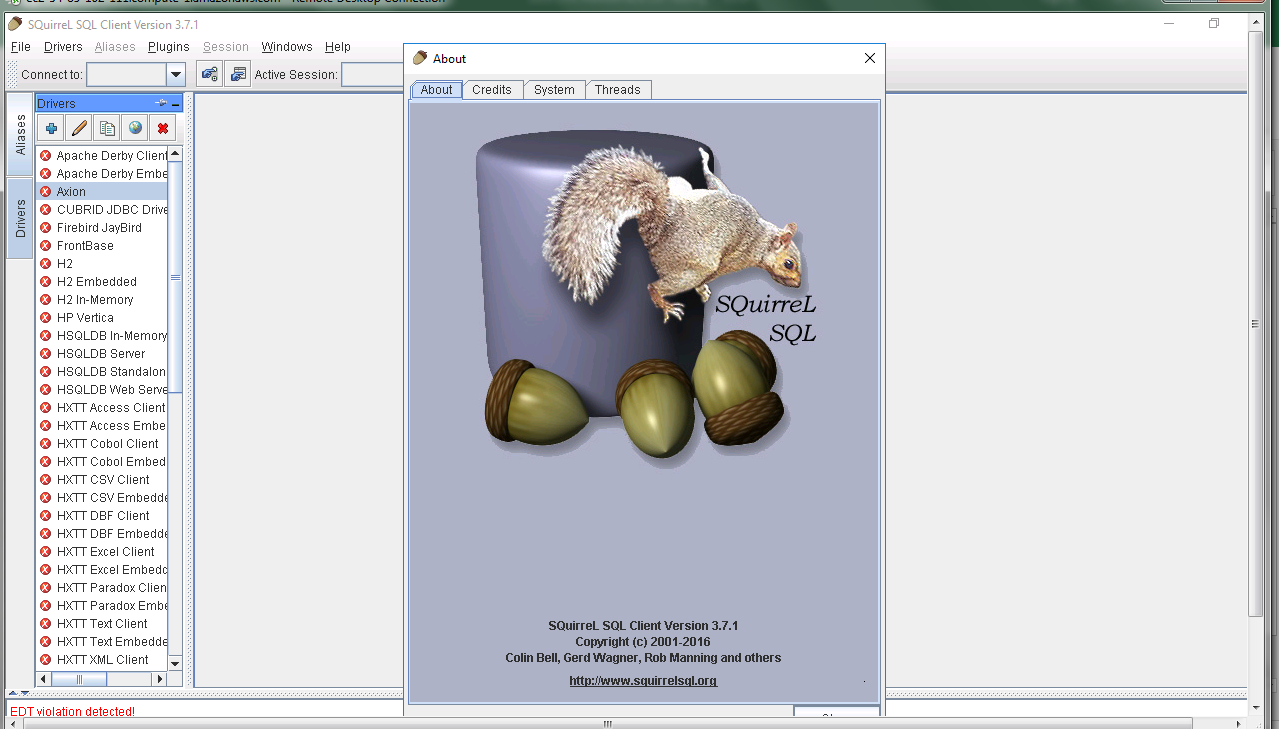Click the pencil Modify driver icon
Screen dimensions: 1279x729
(x=79, y=128)
